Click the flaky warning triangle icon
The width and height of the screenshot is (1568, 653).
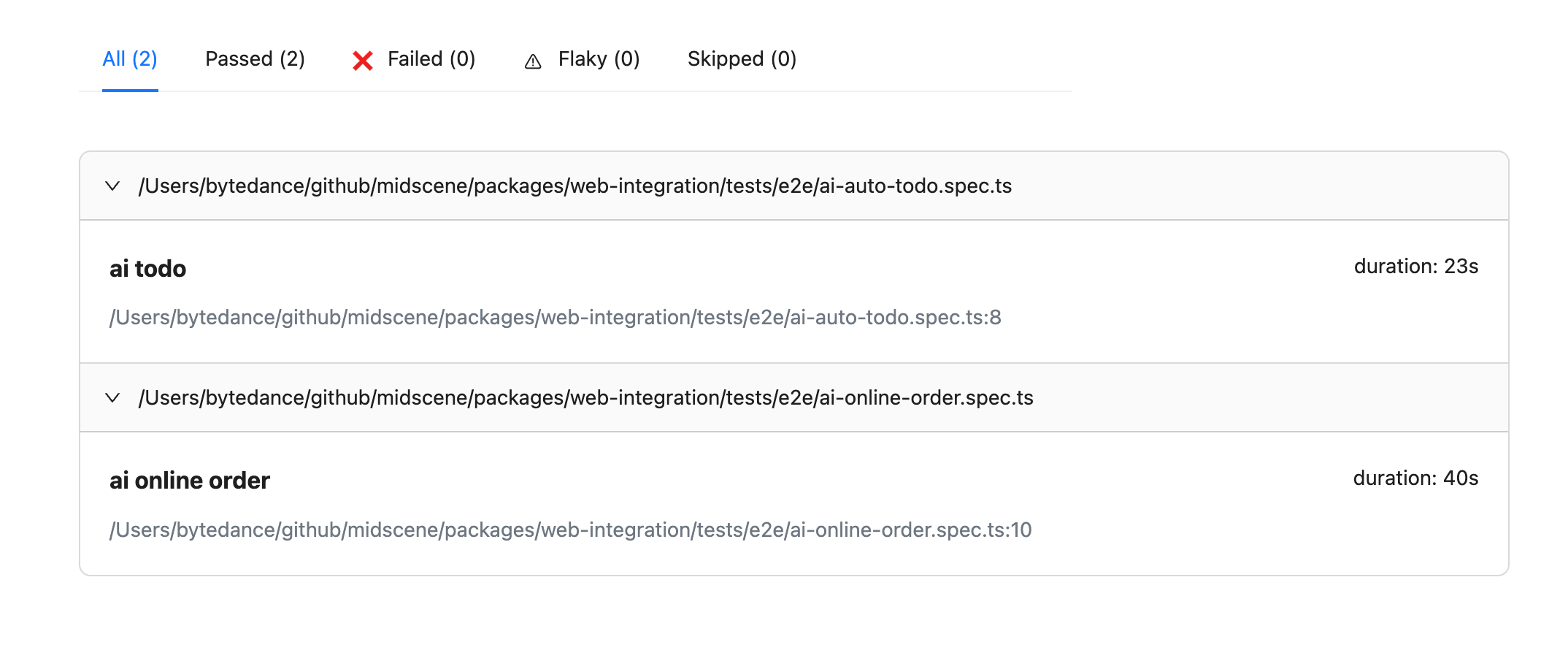point(533,62)
